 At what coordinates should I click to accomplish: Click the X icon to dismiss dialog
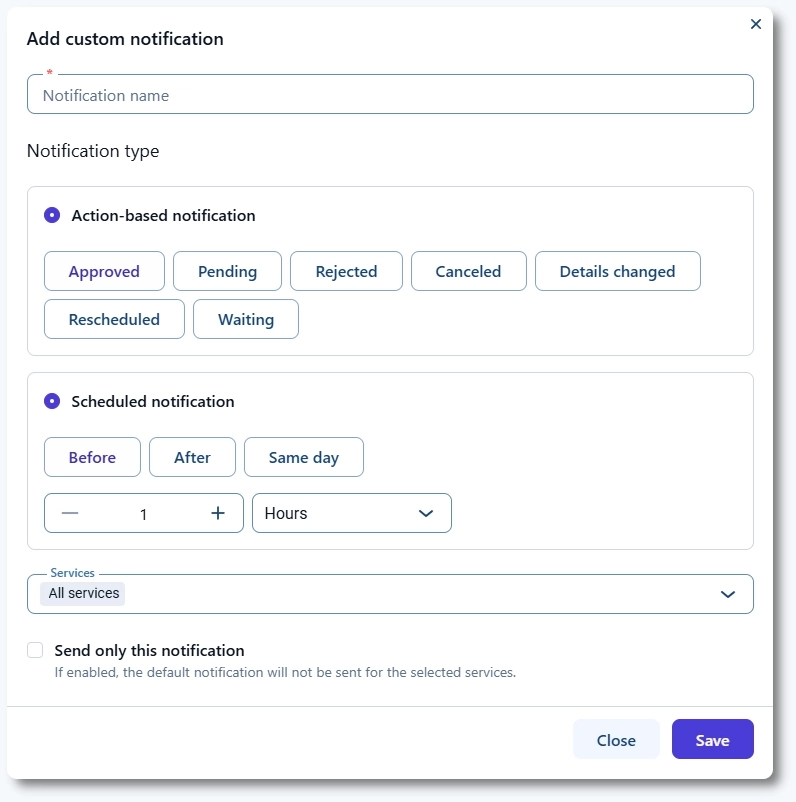tap(756, 24)
